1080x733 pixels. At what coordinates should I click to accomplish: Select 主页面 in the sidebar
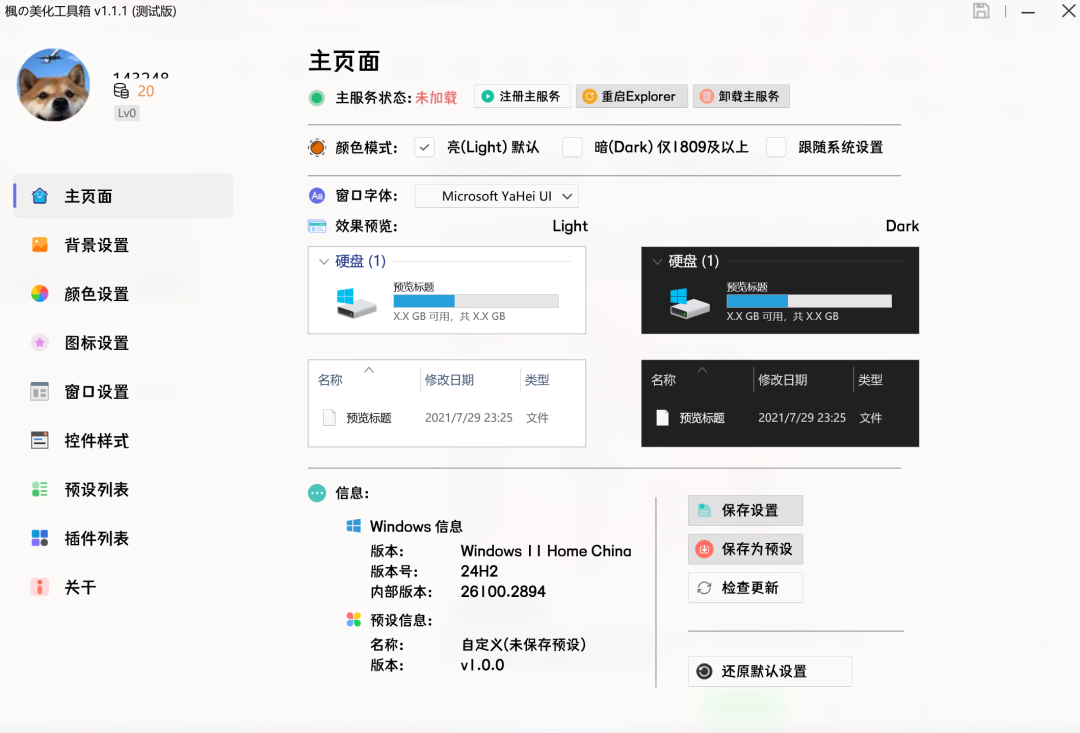(123, 196)
